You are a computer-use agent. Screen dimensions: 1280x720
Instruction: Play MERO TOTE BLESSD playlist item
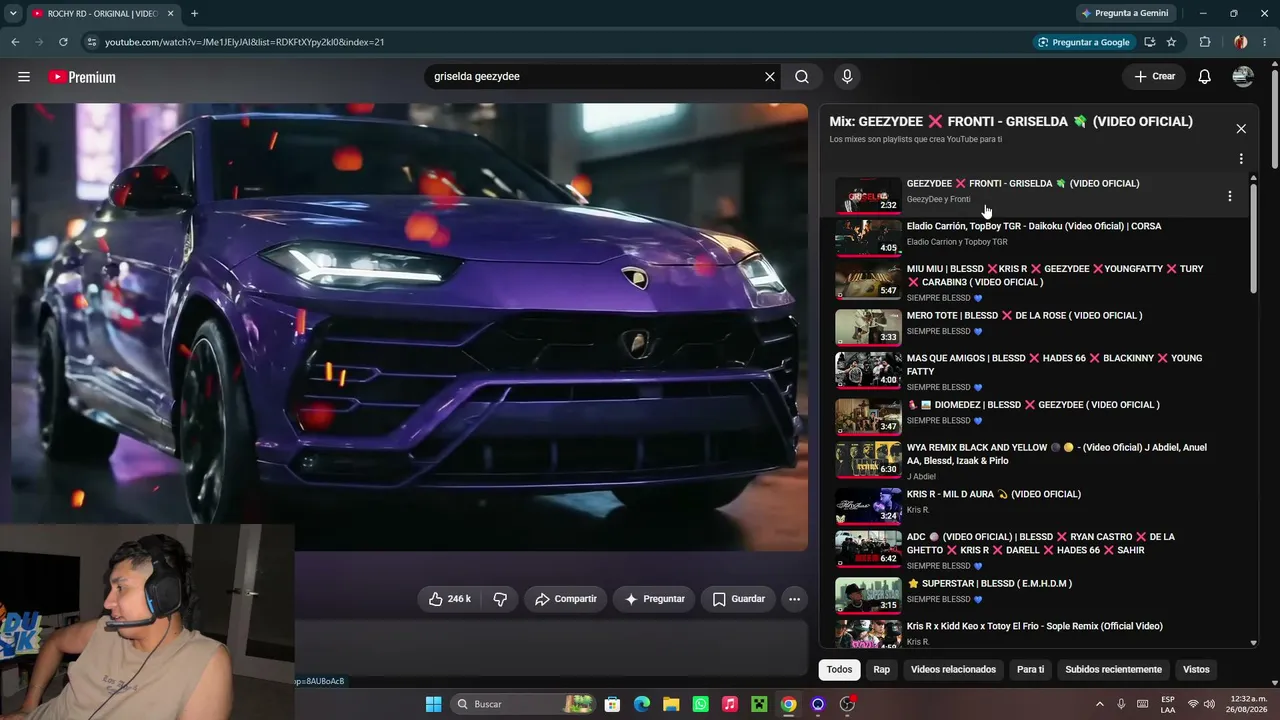point(1034,326)
